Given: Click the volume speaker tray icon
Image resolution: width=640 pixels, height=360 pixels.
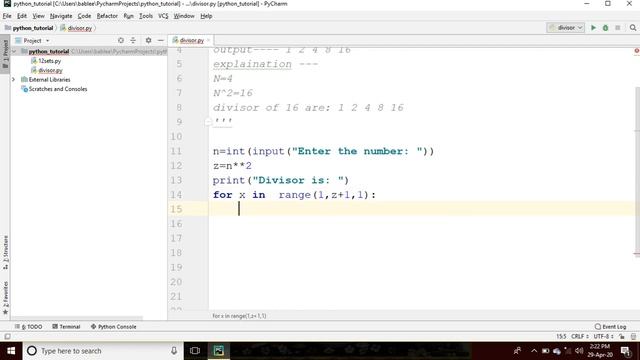Looking at the screenshot, I should tap(579, 351).
